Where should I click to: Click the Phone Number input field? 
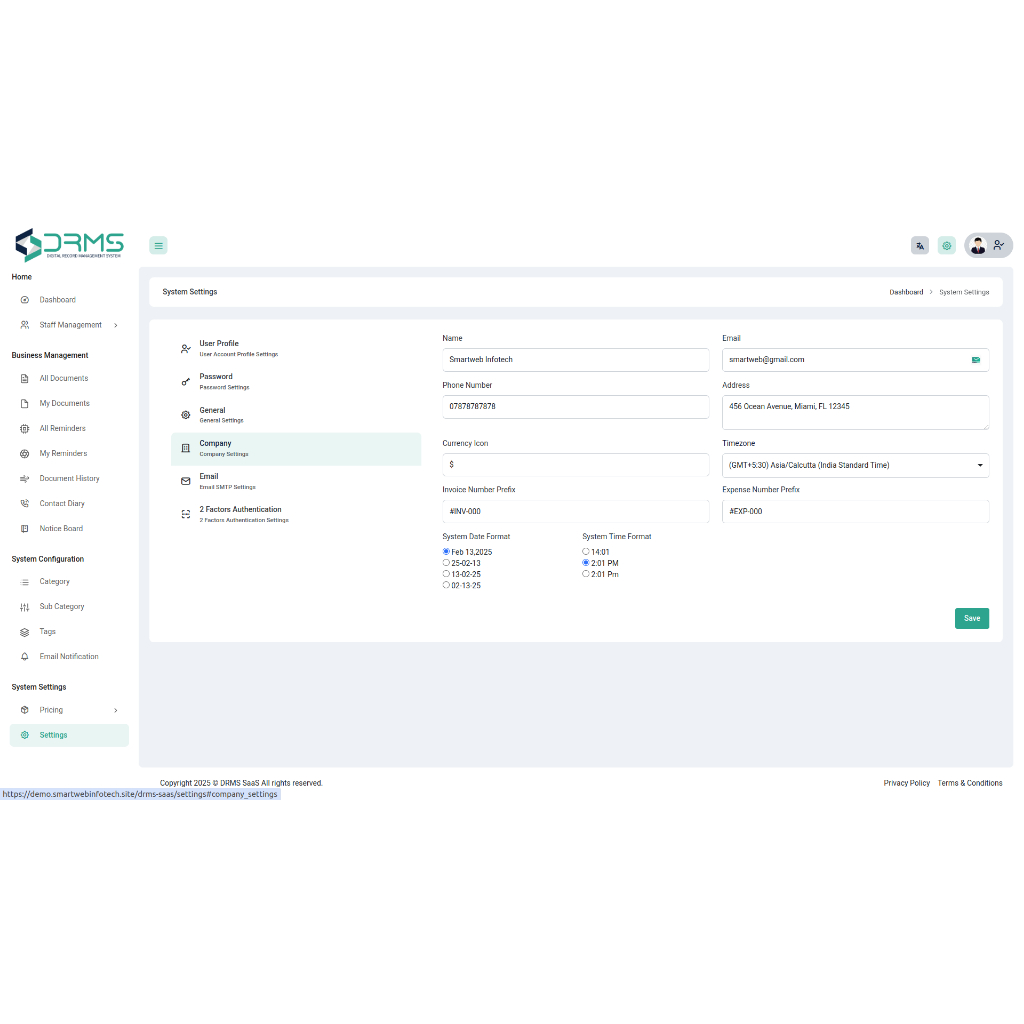tap(575, 407)
